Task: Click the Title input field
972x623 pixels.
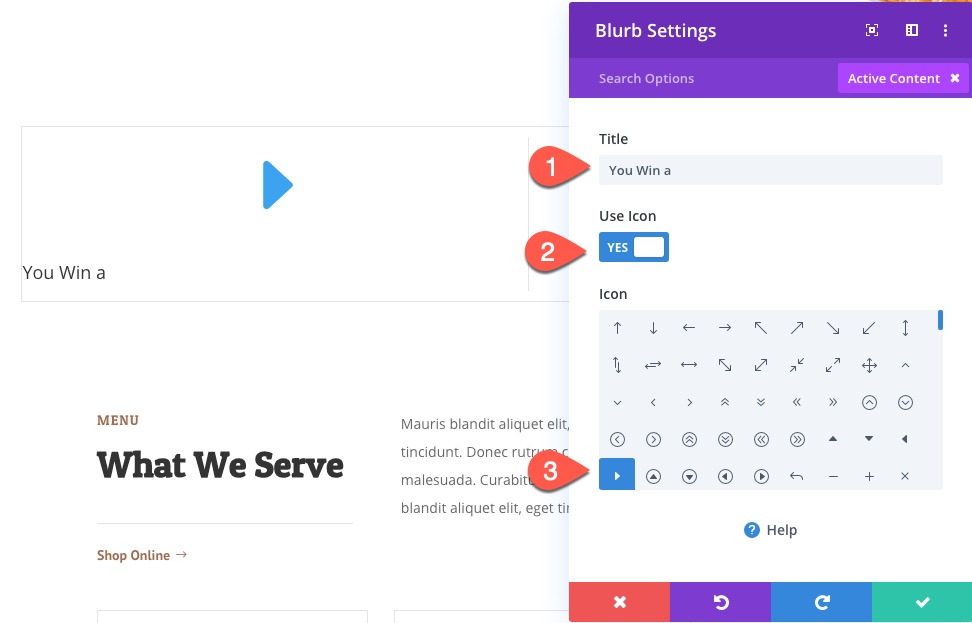Action: (x=771, y=170)
